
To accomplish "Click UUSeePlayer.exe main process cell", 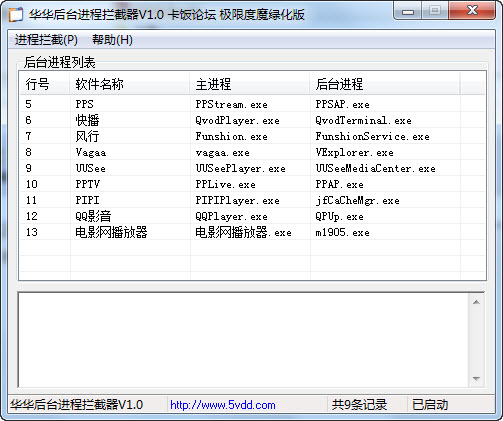I will 240,168.
